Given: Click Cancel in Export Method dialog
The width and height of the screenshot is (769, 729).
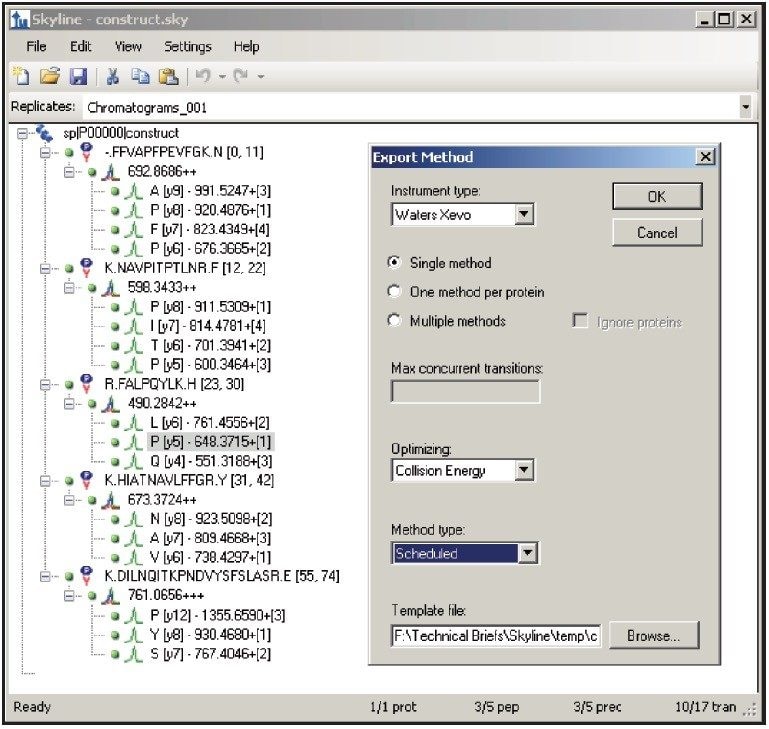Looking at the screenshot, I should [657, 233].
